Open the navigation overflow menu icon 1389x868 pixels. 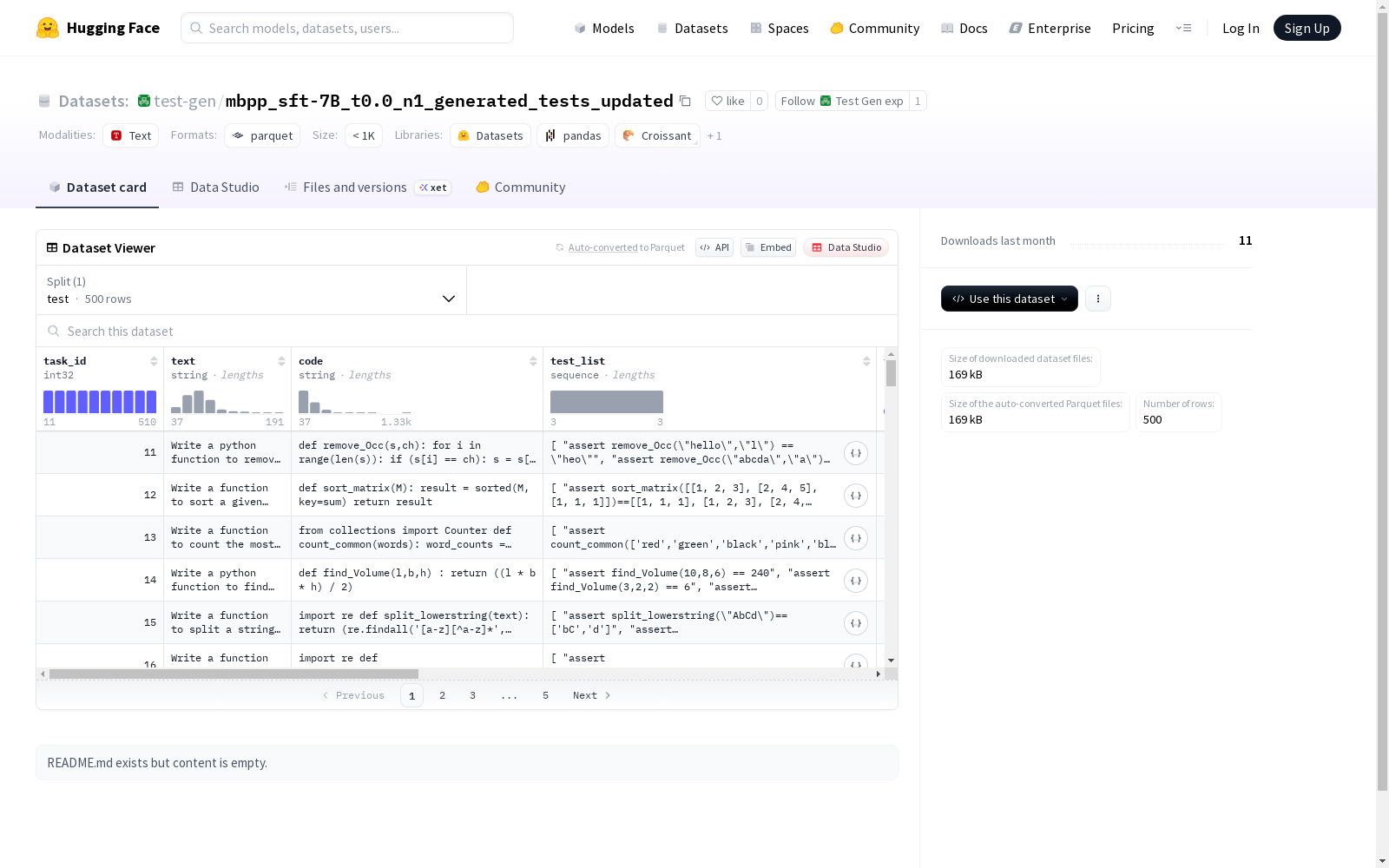pos(1183,28)
